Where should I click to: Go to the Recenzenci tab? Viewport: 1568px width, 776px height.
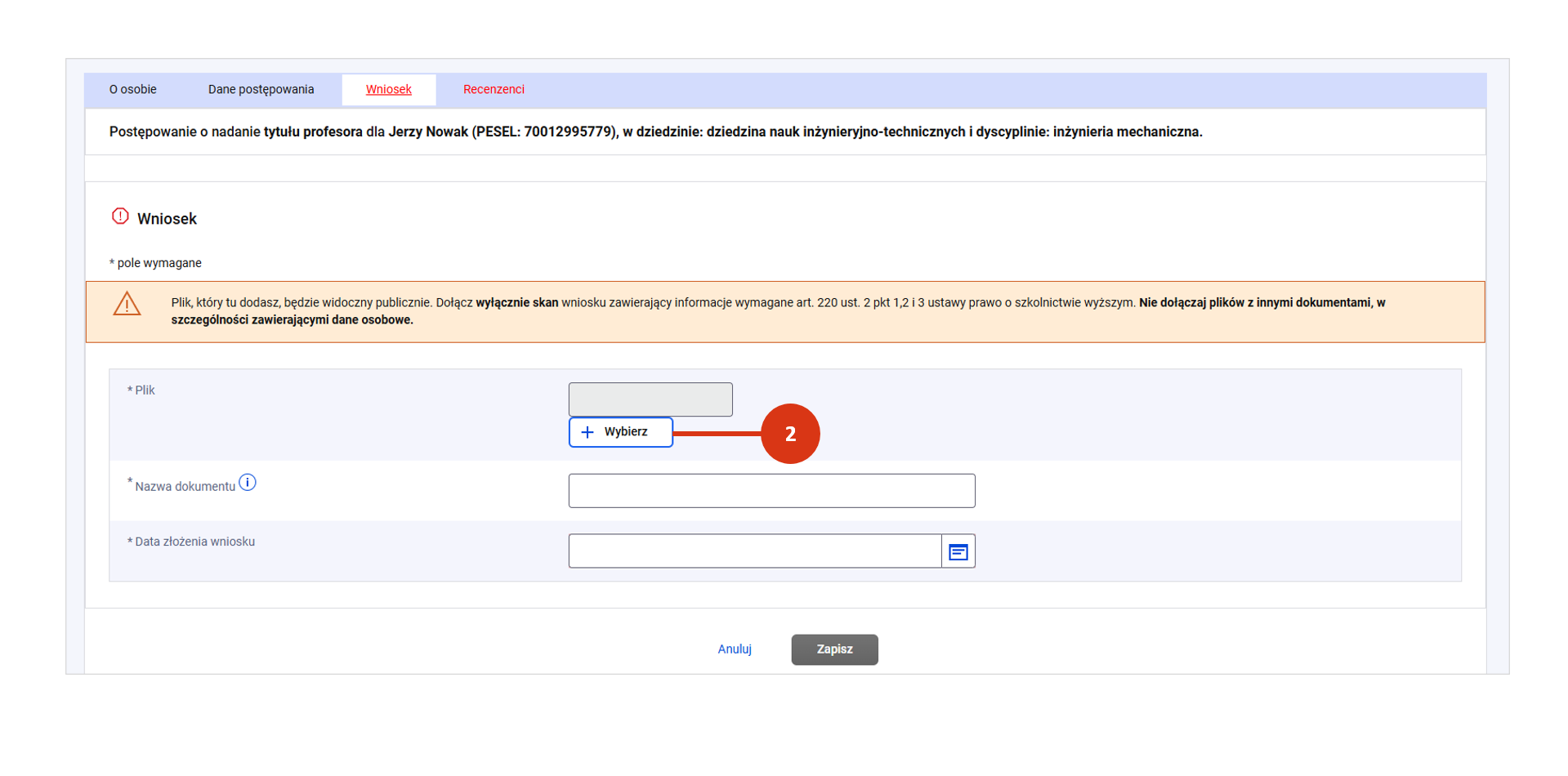tap(494, 90)
